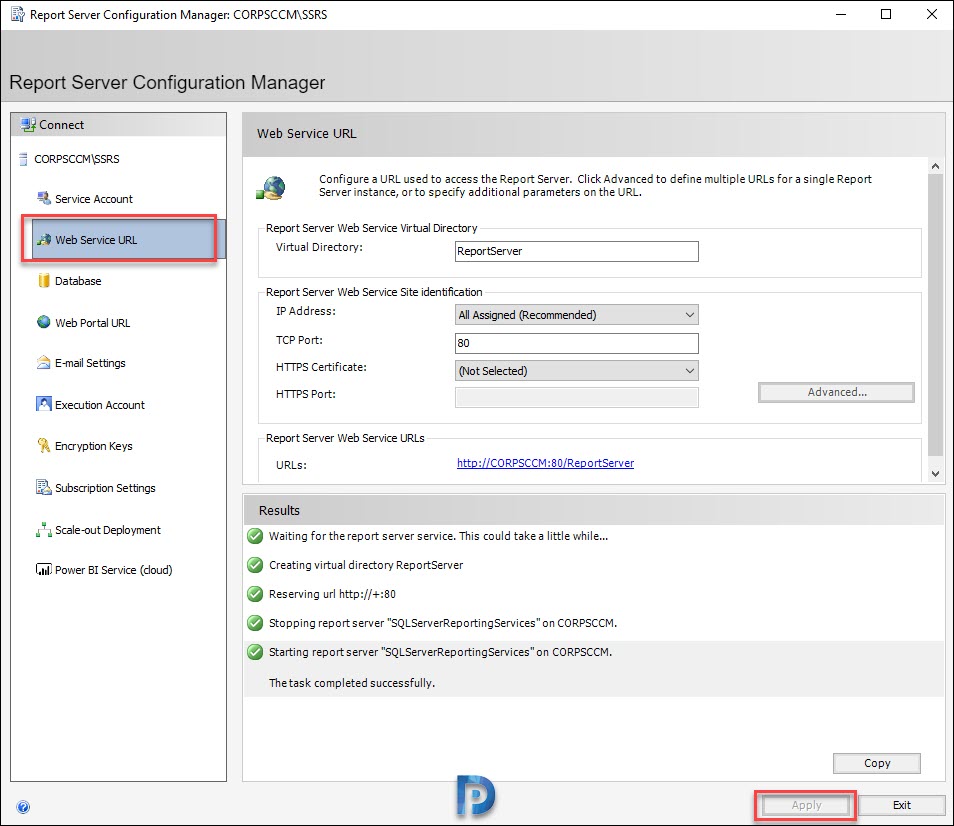Click the green check beside Waiting message
The width and height of the screenshot is (954, 826).
coord(255,536)
